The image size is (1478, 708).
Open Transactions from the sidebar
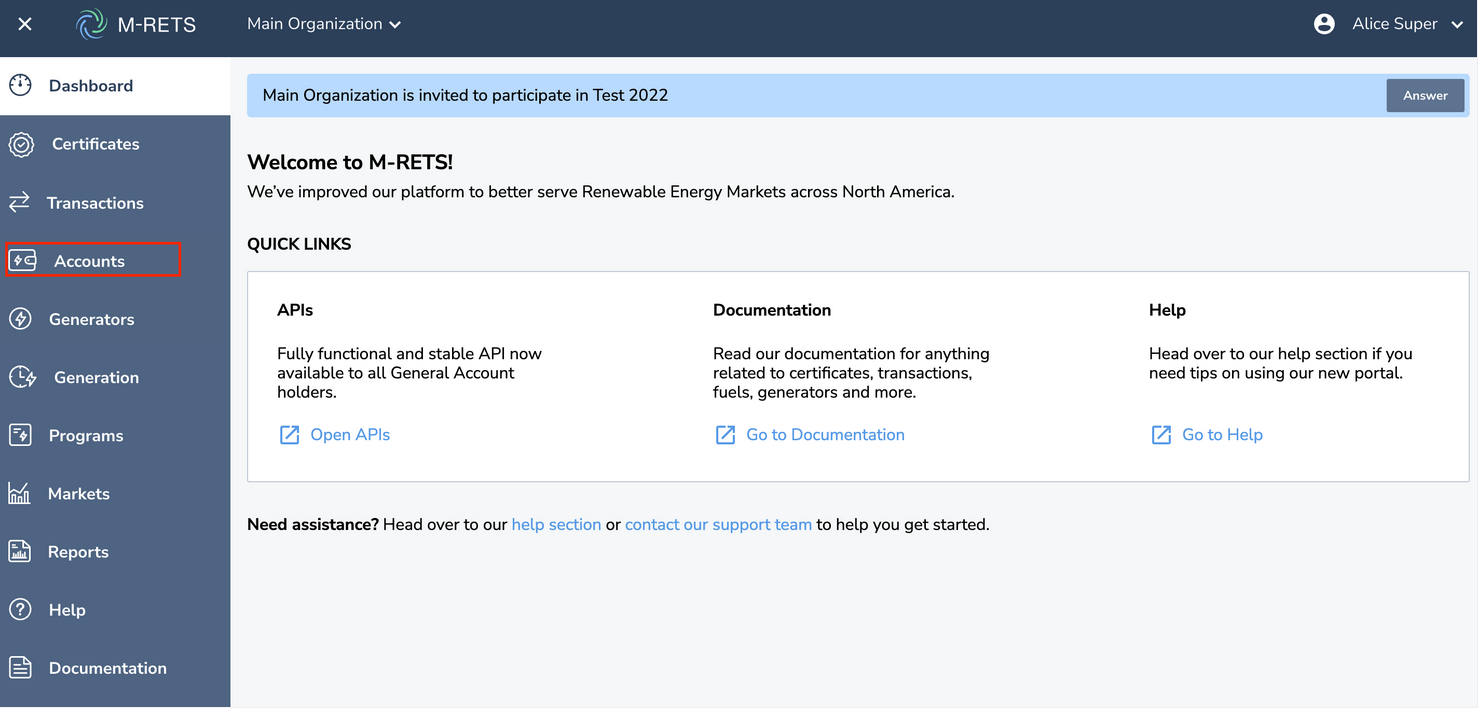tap(115, 203)
